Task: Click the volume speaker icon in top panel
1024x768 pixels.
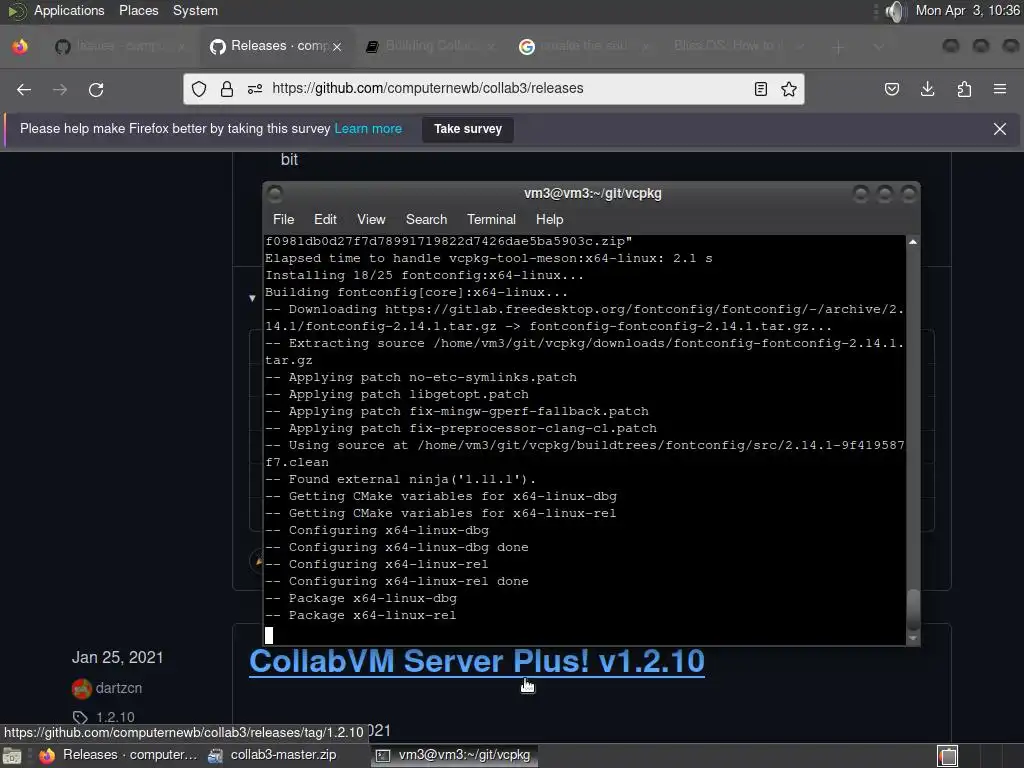Action: (895, 11)
